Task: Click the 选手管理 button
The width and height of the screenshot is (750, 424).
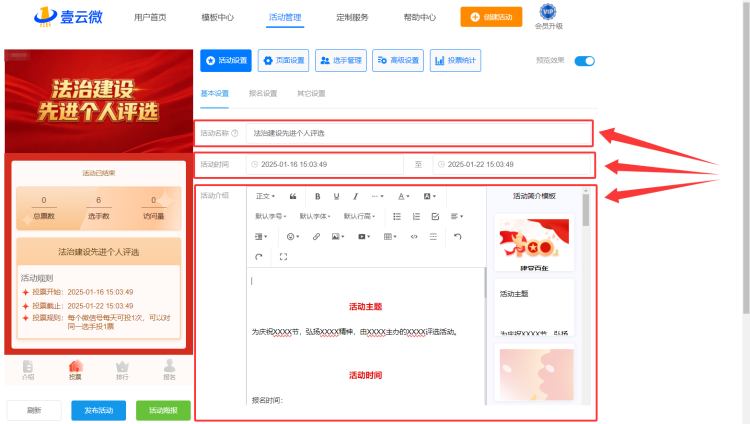Action: pyautogui.click(x=341, y=60)
